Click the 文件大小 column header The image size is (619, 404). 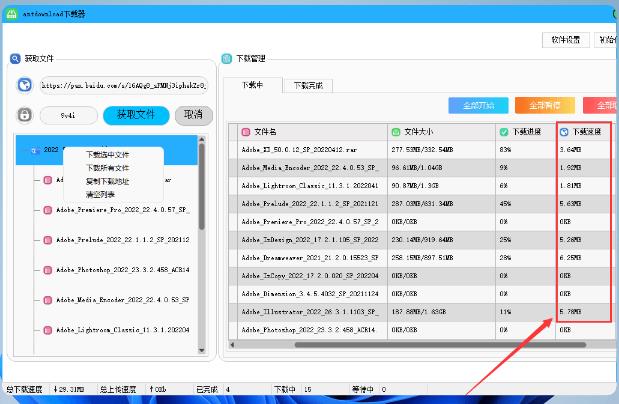coord(441,132)
